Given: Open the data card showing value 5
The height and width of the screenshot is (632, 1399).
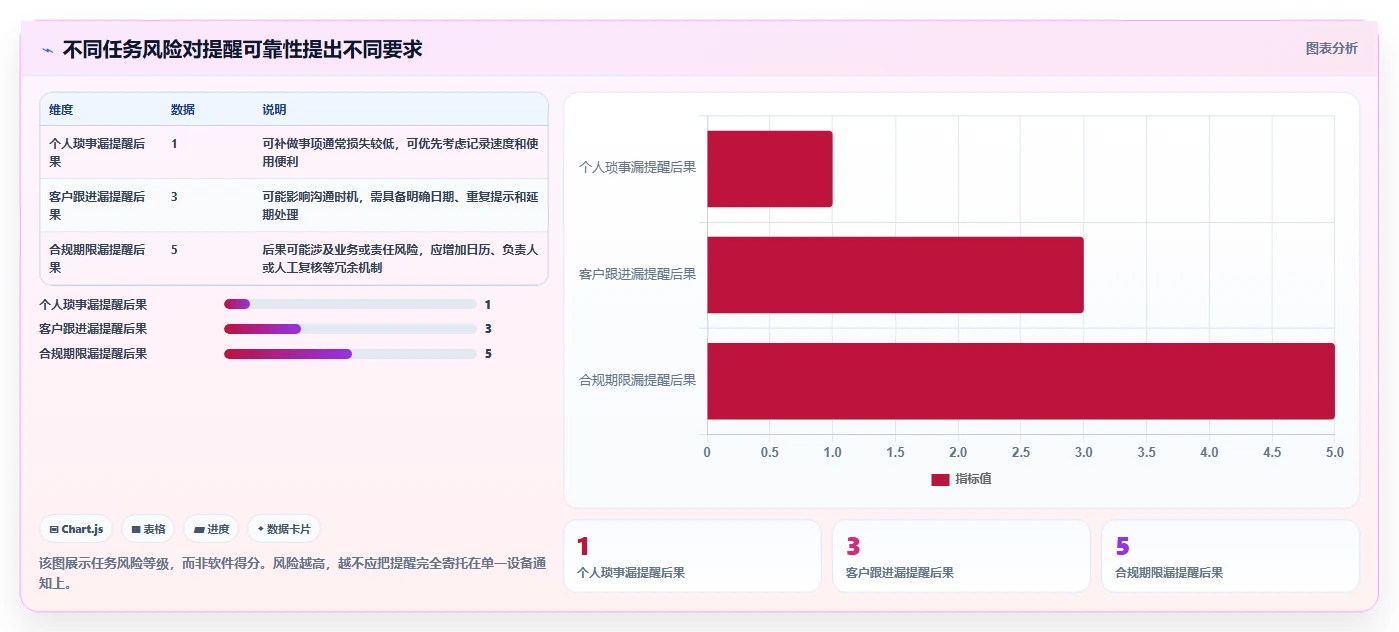Looking at the screenshot, I should coord(1230,556).
